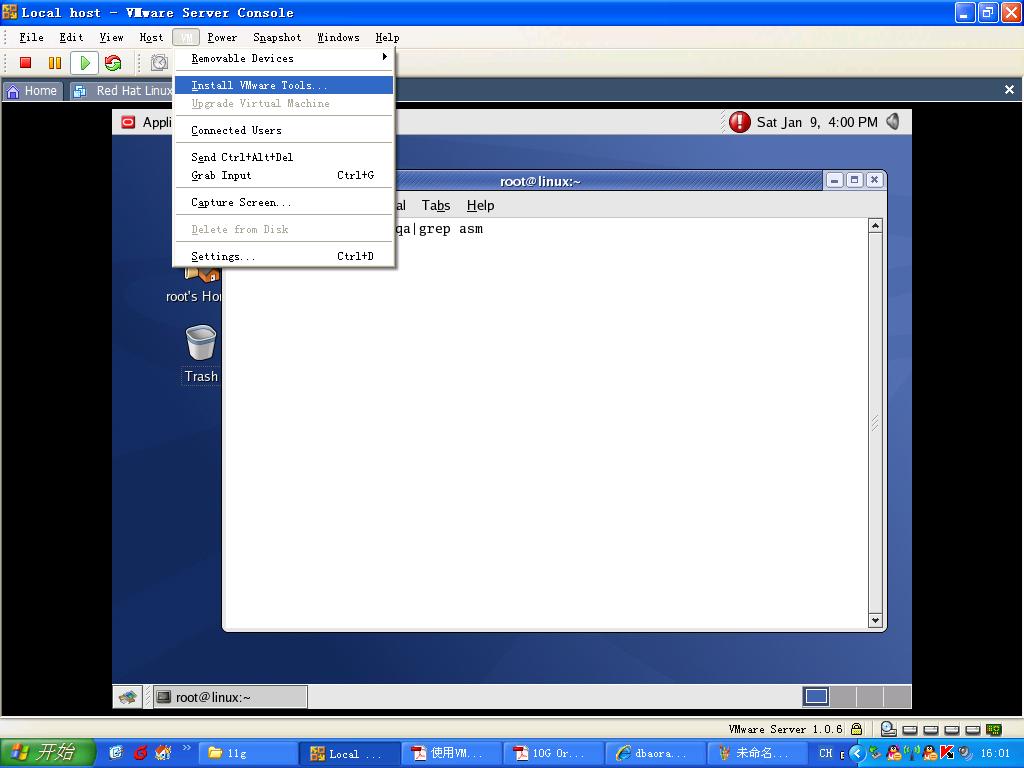Open the Windows menu
This screenshot has height=768, width=1024.
pos(338,37)
